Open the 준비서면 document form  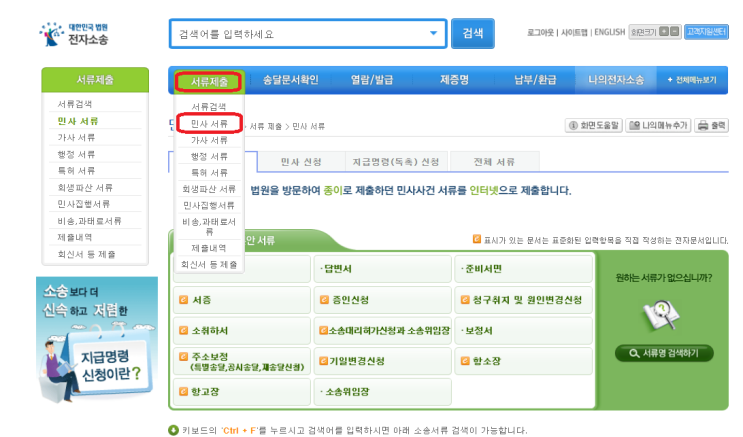click(x=524, y=269)
